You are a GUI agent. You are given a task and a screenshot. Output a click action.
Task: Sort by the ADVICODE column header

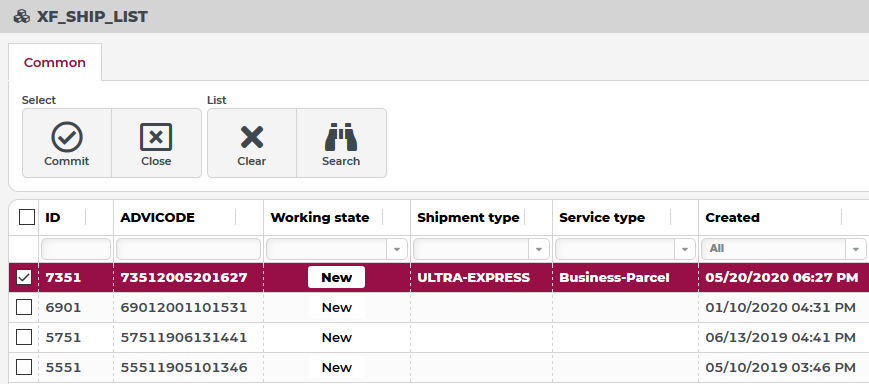(157, 217)
